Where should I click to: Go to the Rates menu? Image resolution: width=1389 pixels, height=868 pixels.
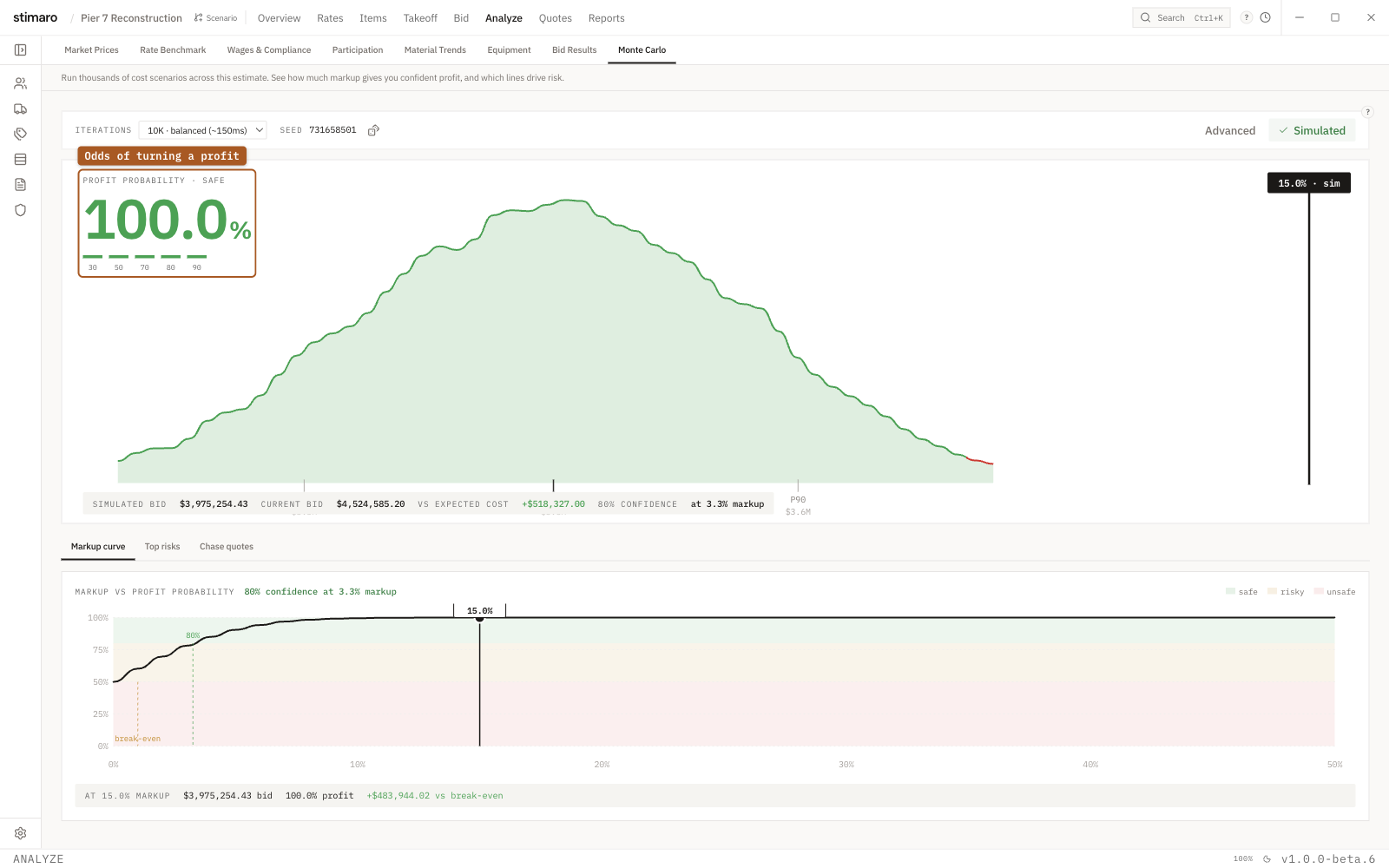pyautogui.click(x=330, y=18)
